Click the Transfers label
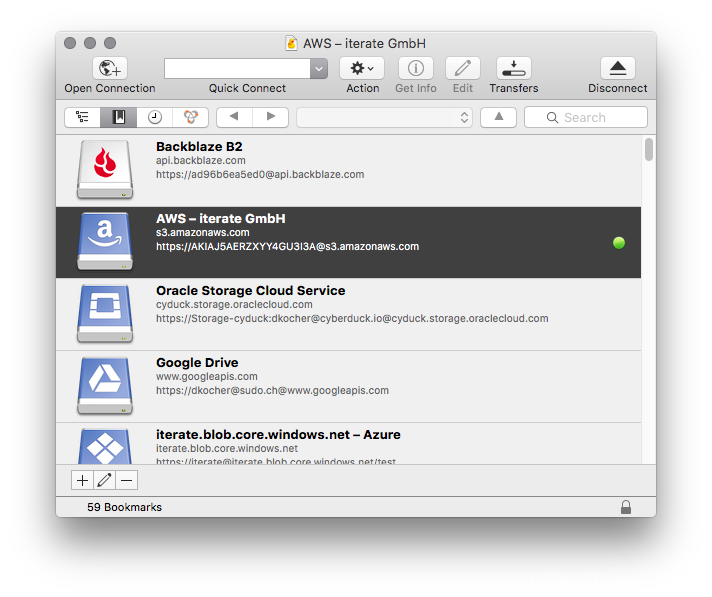Viewport: 712px width, 597px height. pos(514,88)
